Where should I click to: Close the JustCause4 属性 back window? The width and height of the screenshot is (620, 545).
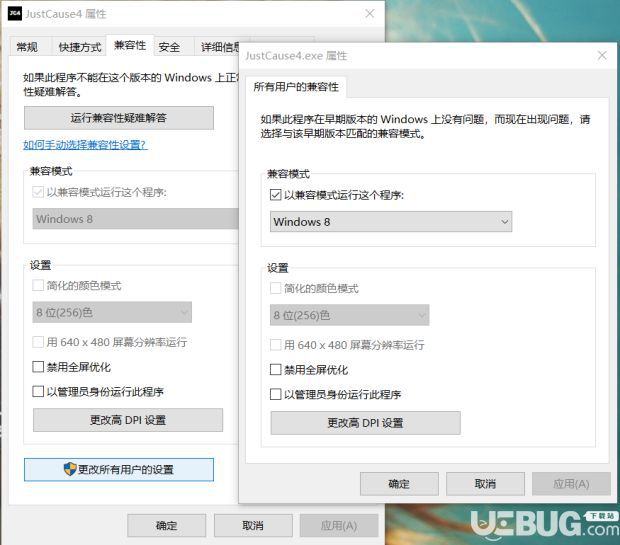click(x=370, y=13)
